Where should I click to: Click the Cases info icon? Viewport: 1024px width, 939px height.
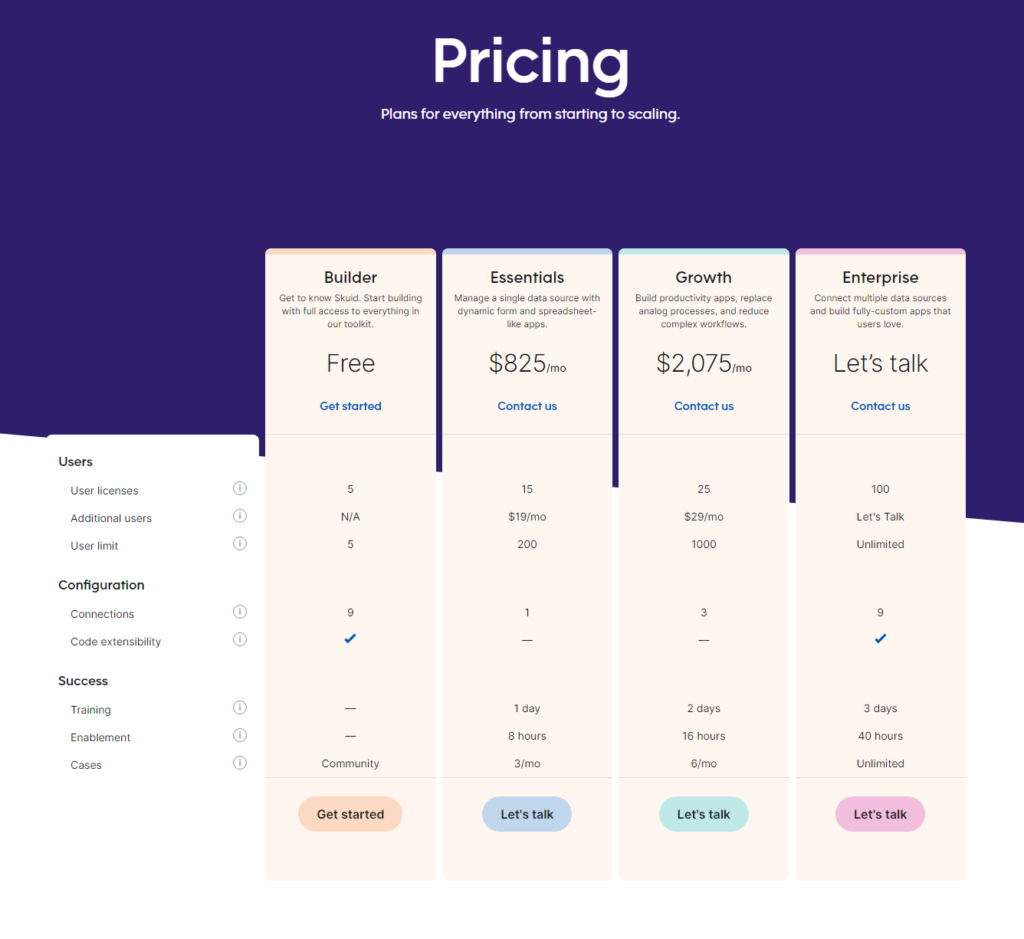click(x=239, y=762)
